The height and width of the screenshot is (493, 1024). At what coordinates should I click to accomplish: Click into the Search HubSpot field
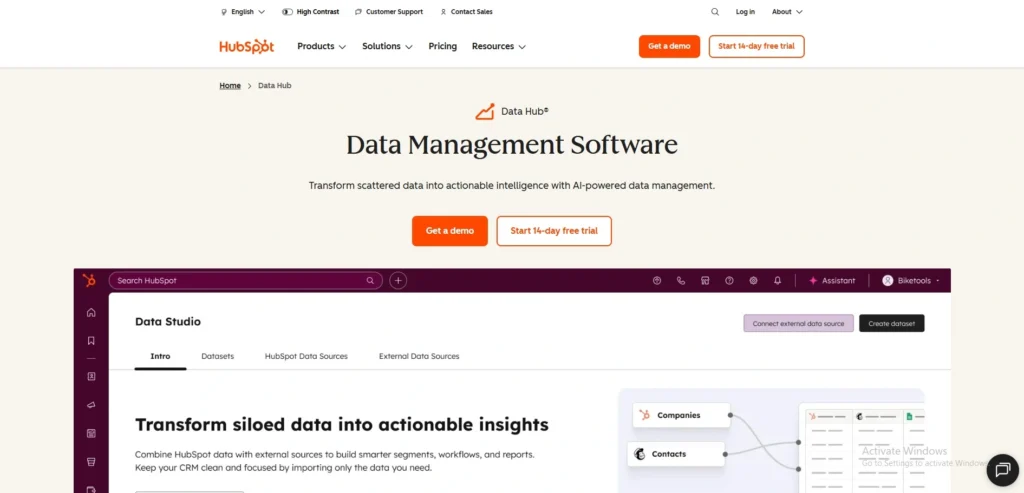(x=246, y=281)
